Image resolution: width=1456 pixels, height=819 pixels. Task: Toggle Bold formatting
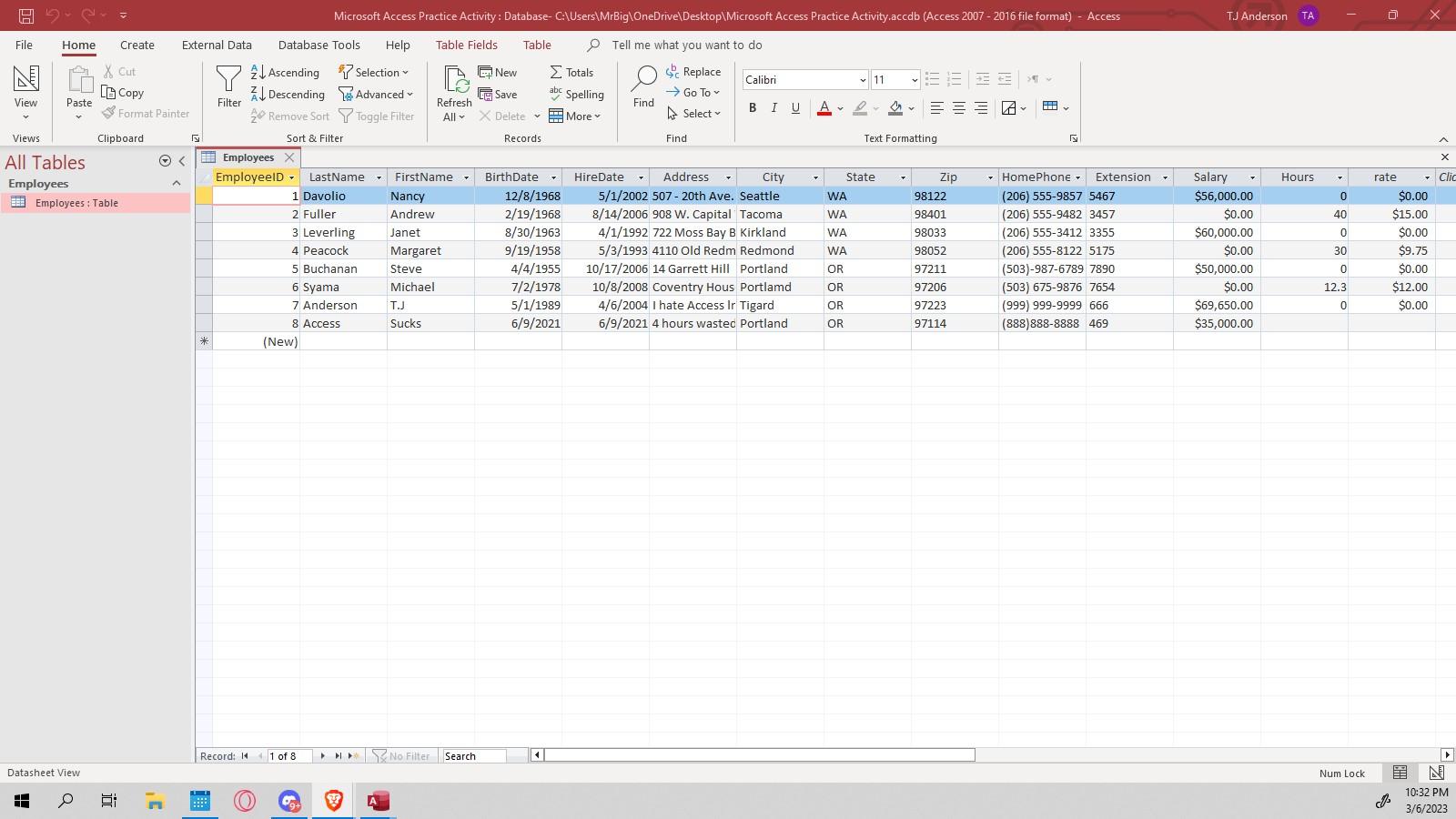pyautogui.click(x=753, y=107)
